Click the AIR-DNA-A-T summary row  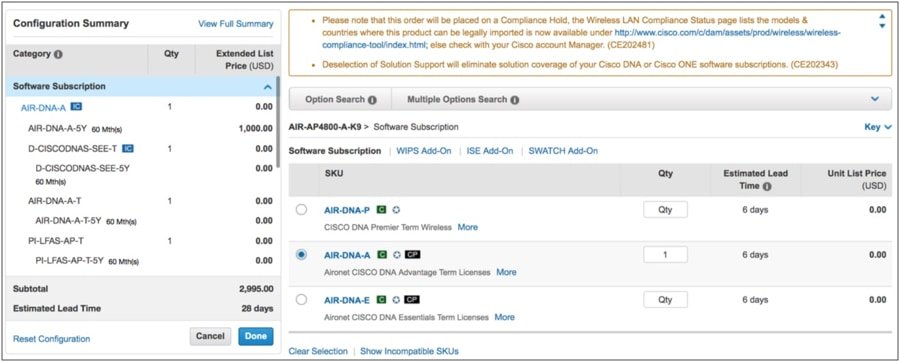pyautogui.click(x=143, y=201)
